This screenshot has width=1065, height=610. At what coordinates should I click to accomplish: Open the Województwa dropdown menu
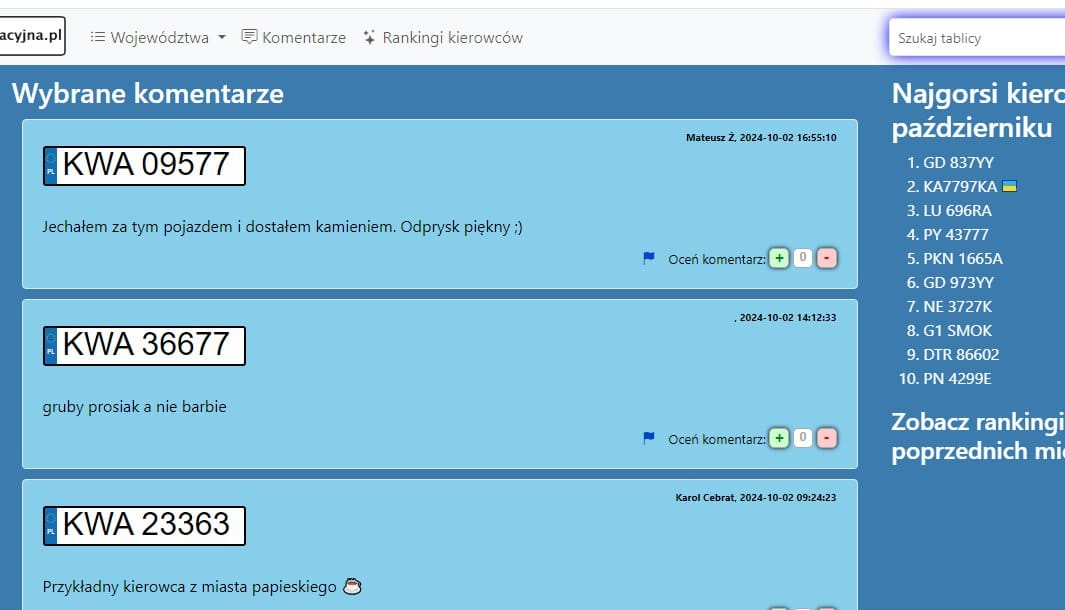tap(159, 37)
